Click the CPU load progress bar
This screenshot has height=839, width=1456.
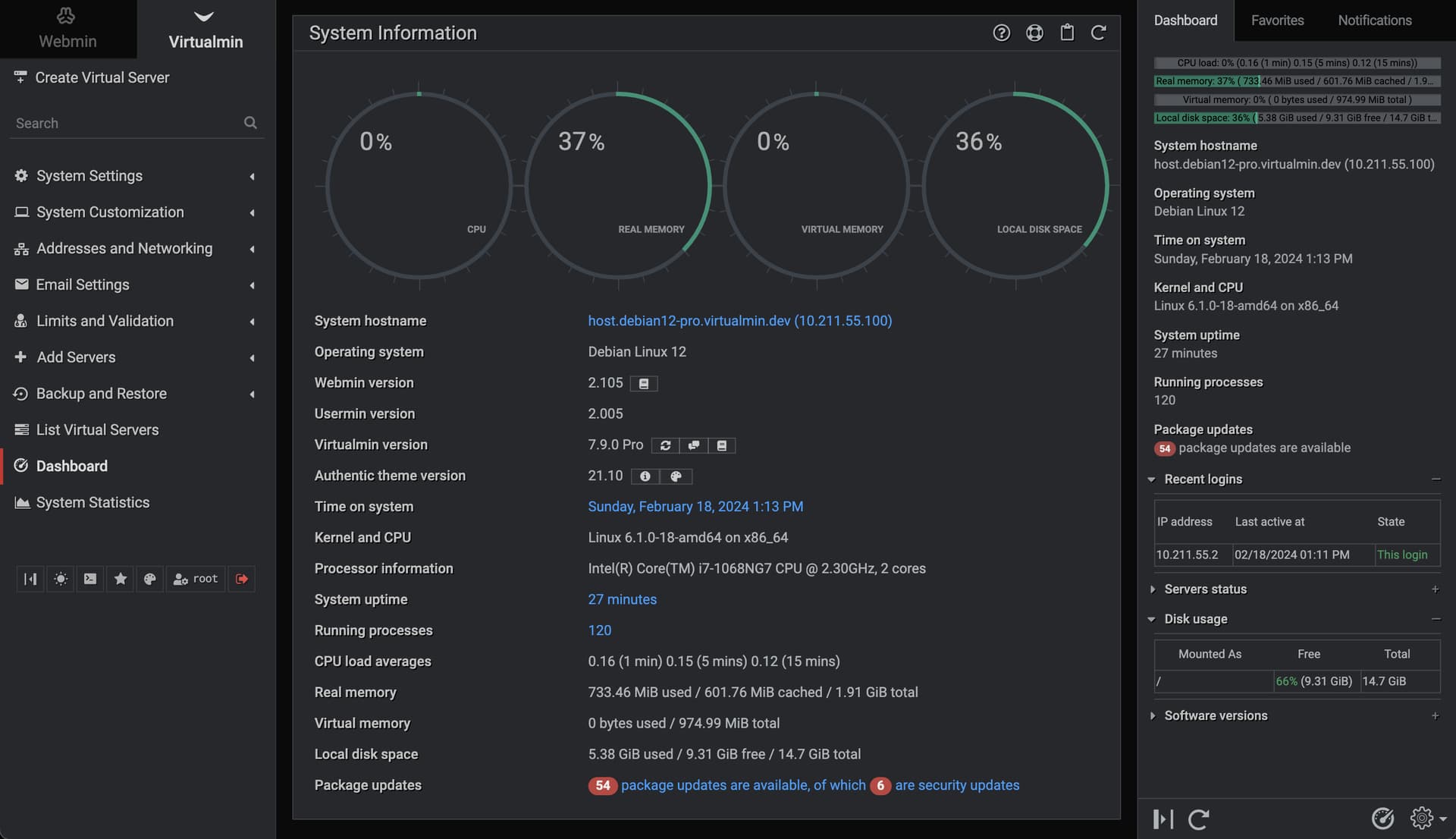tap(1297, 63)
